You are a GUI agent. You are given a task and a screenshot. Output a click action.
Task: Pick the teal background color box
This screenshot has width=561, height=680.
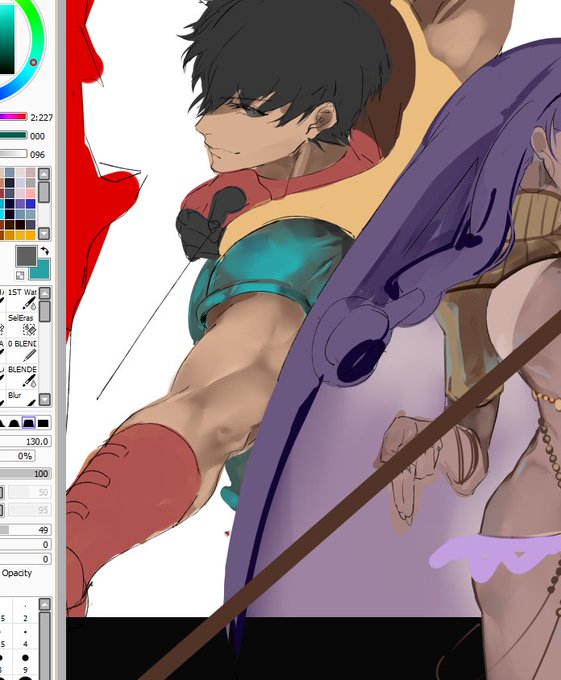tap(40, 270)
